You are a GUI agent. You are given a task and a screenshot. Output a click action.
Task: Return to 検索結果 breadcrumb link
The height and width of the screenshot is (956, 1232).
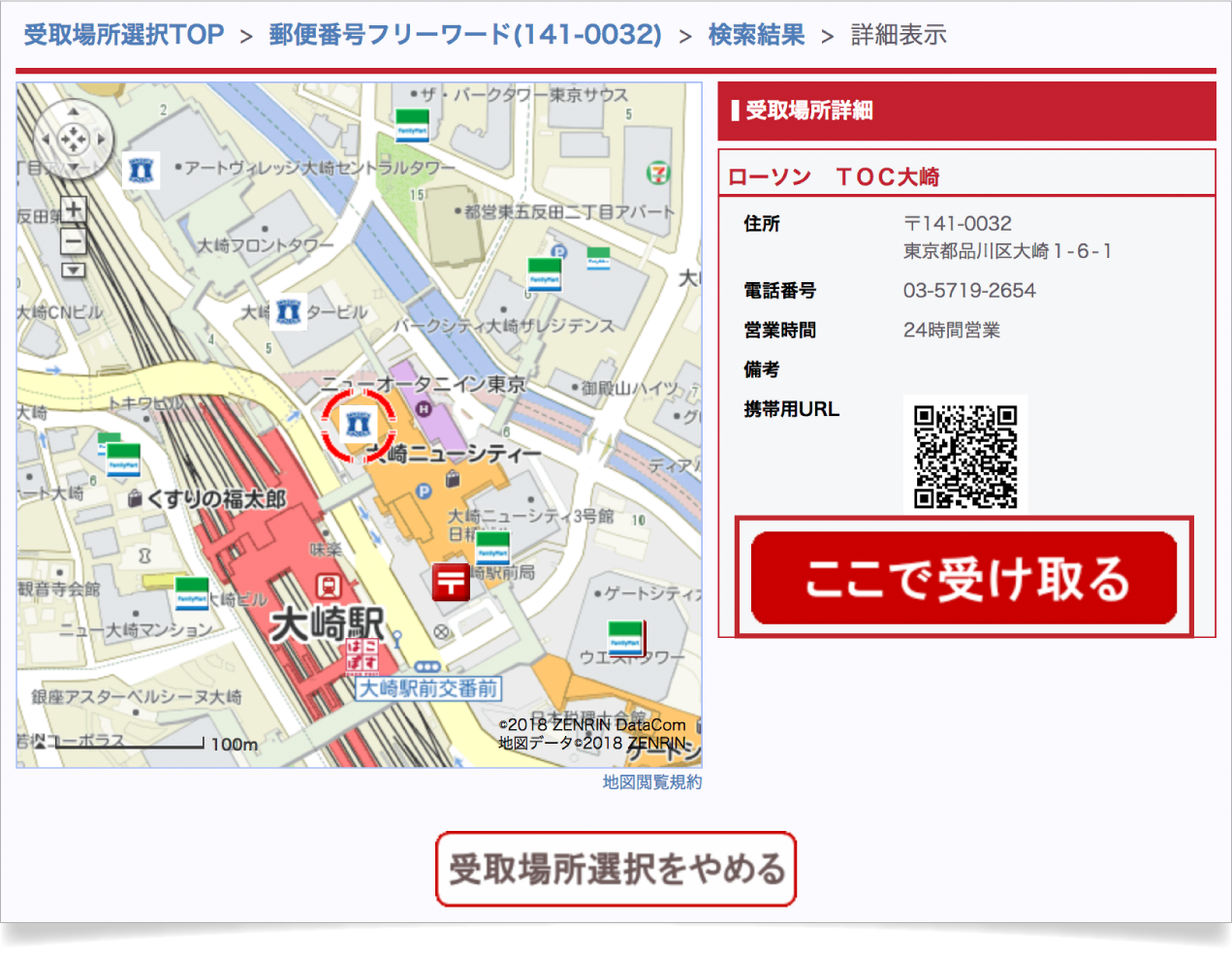[756, 35]
